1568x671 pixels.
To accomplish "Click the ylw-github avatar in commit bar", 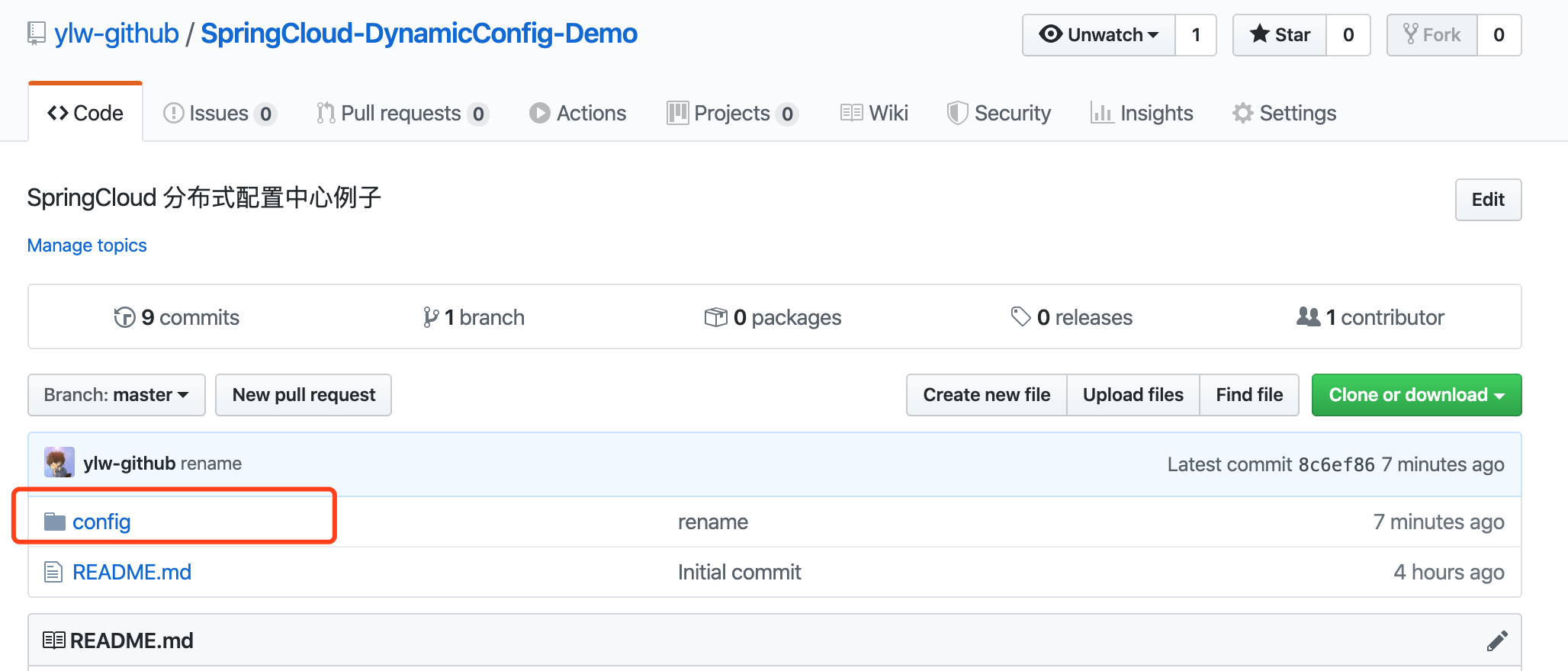I will 59,462.
